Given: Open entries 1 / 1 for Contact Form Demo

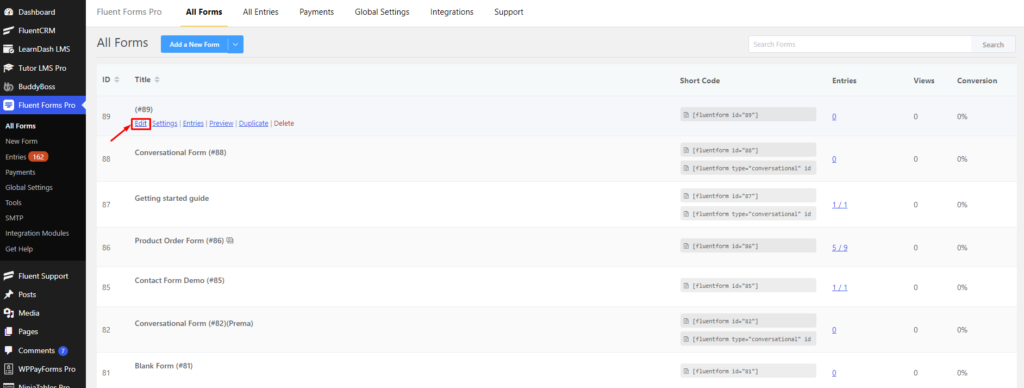Looking at the screenshot, I should [839, 287].
